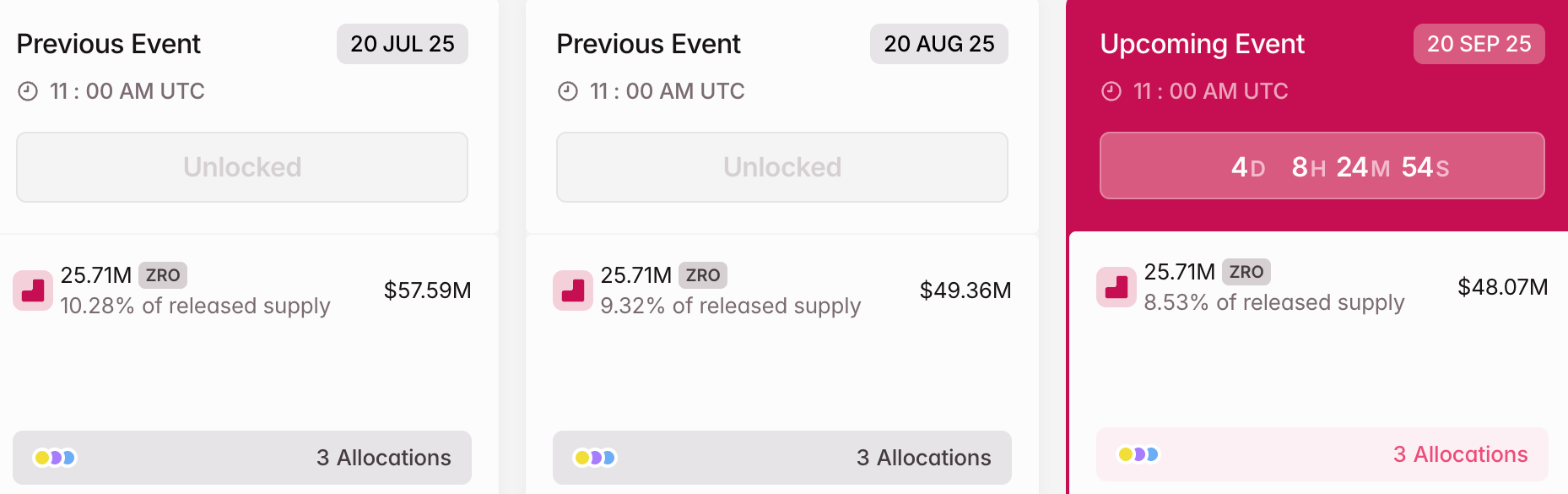Screen dimensions: 1568x494
Task: Select the 20 AUG 25 date badge
Action: 939,44
